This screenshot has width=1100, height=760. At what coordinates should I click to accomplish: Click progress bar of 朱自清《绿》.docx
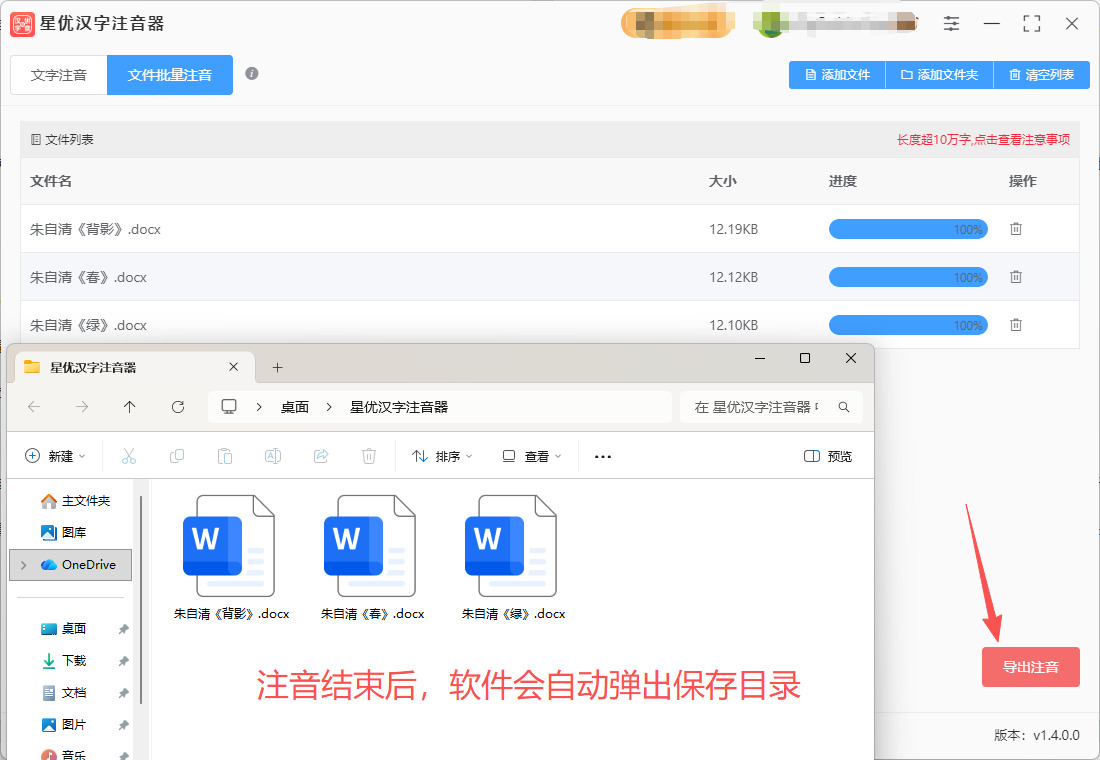(907, 325)
